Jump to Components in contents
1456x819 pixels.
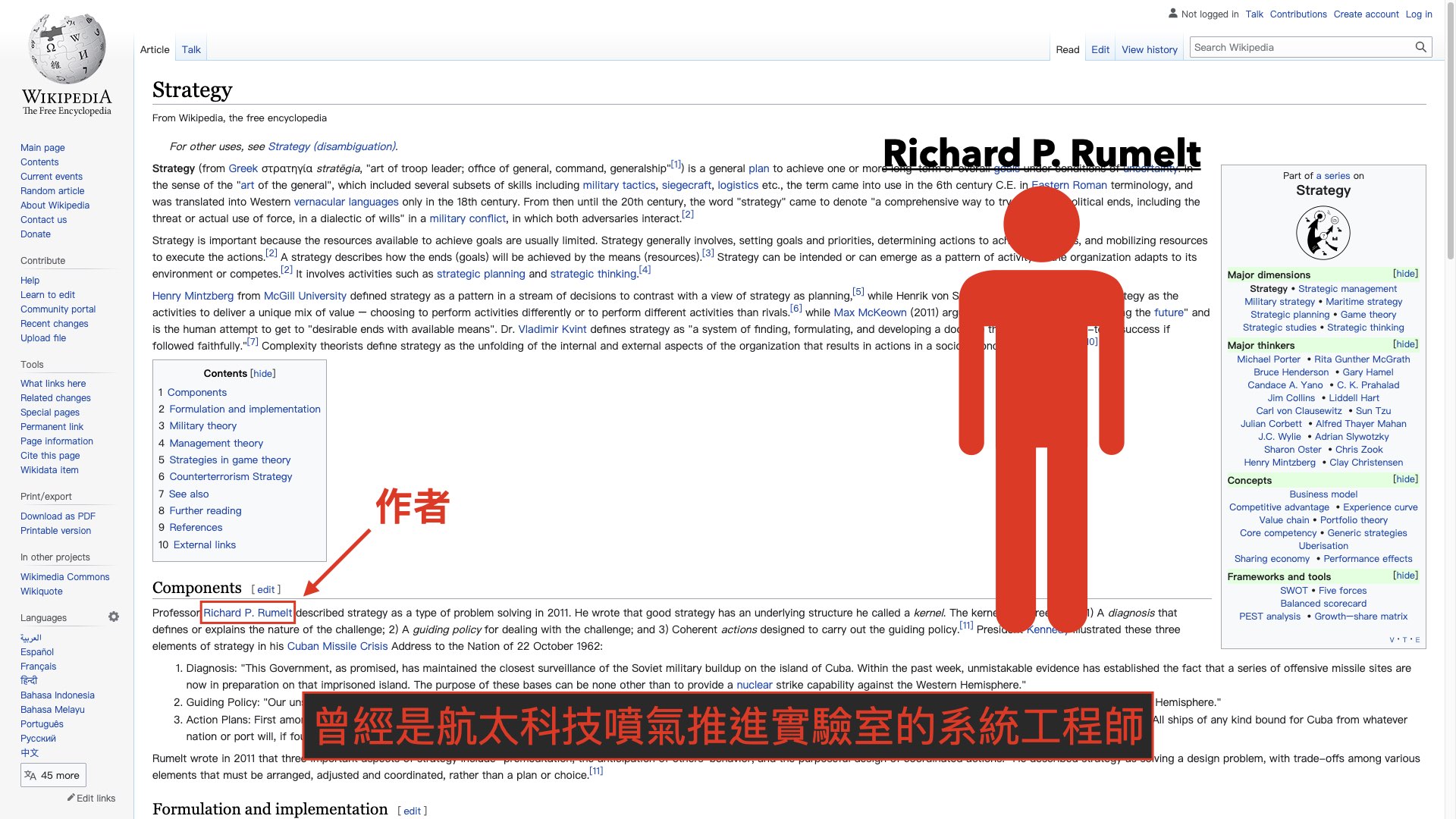[x=197, y=392]
